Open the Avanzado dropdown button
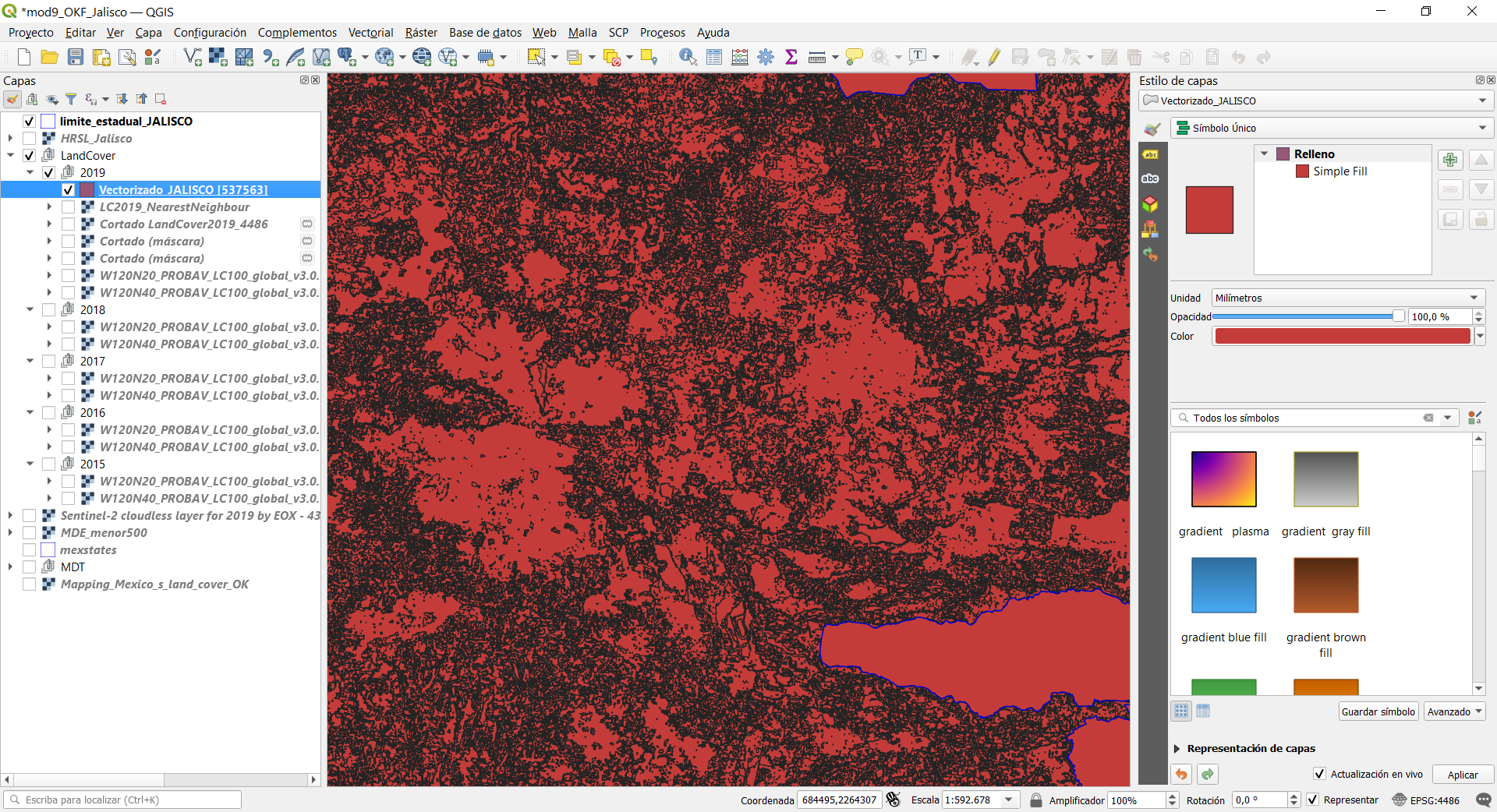 [1454, 711]
